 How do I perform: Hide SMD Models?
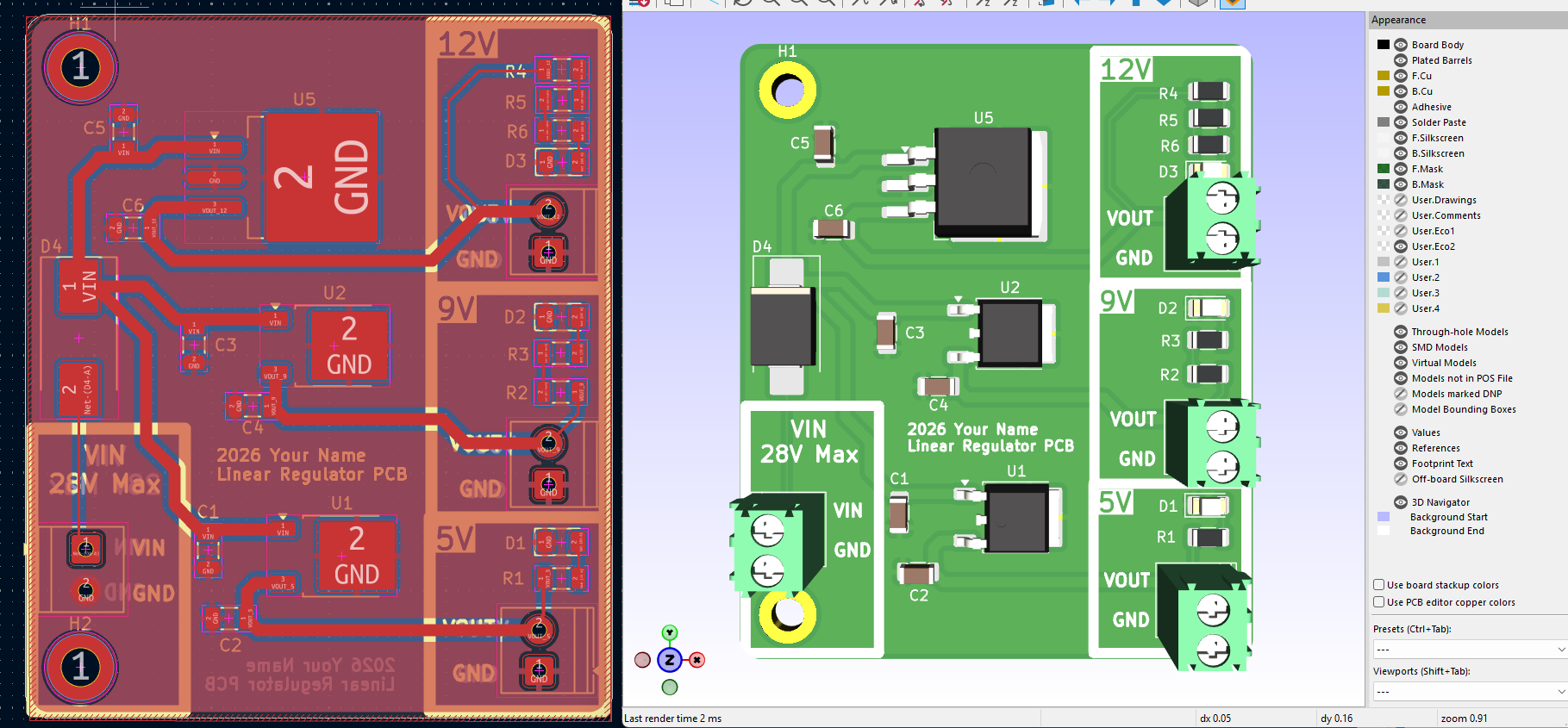click(x=1401, y=347)
